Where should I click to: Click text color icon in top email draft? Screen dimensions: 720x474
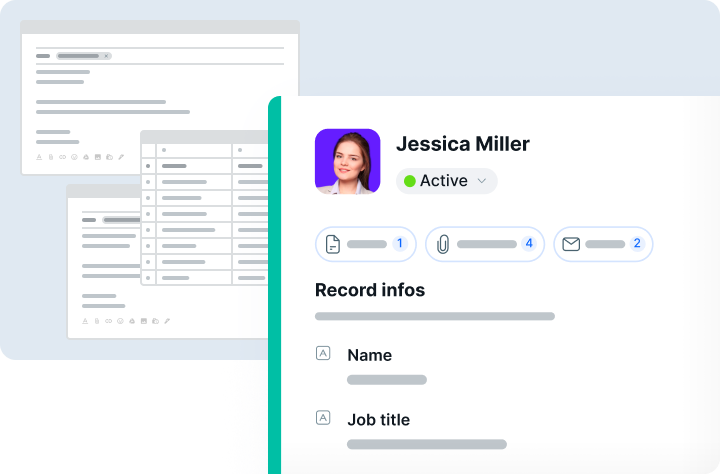pos(40,157)
